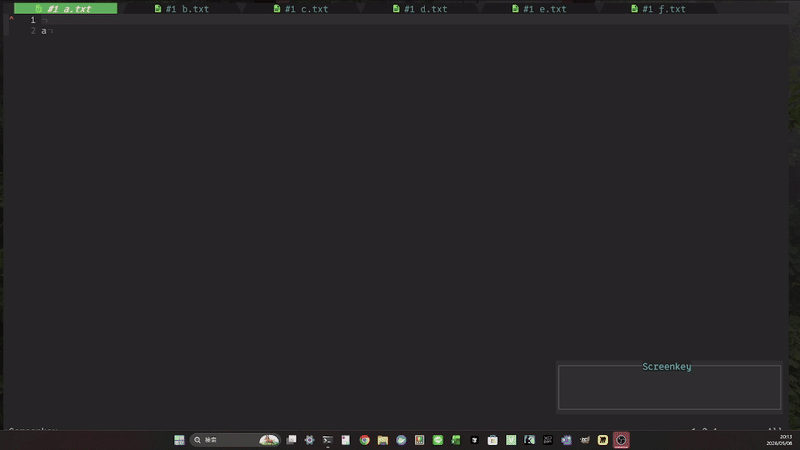Click the file icon on d.txt tab
Image resolution: width=800 pixels, height=450 pixels.
(x=396, y=9)
